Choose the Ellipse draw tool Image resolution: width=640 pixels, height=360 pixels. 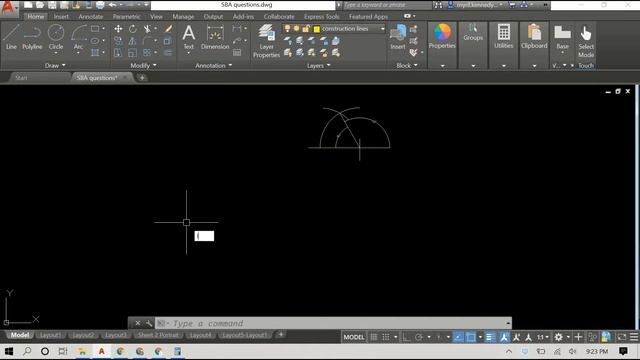[95, 41]
